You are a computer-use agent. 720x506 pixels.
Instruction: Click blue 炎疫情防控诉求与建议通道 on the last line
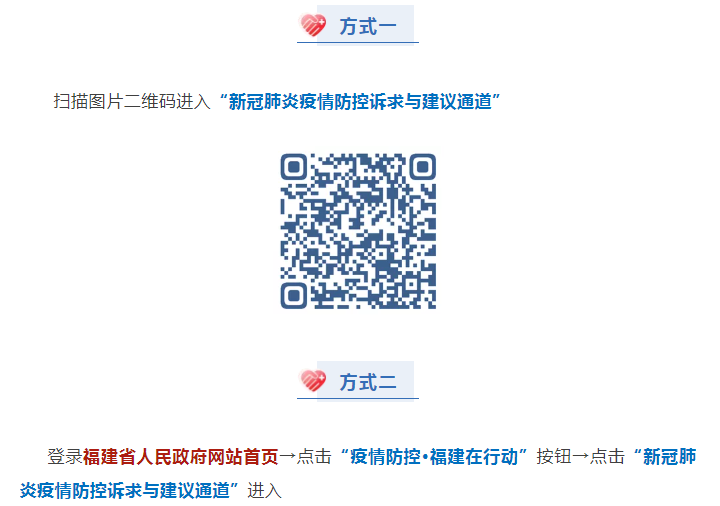[124, 490]
